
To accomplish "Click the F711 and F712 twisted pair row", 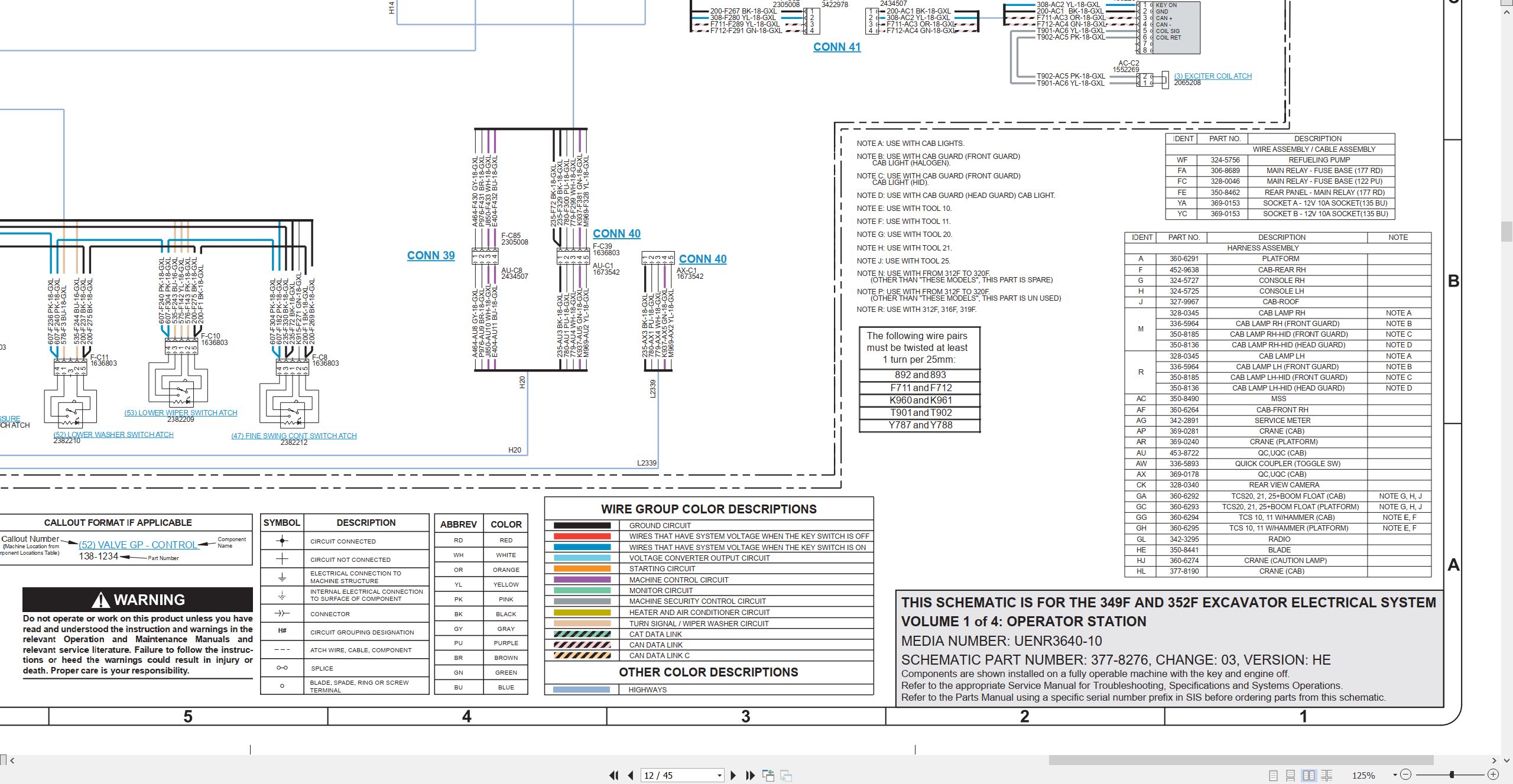I will [x=920, y=388].
